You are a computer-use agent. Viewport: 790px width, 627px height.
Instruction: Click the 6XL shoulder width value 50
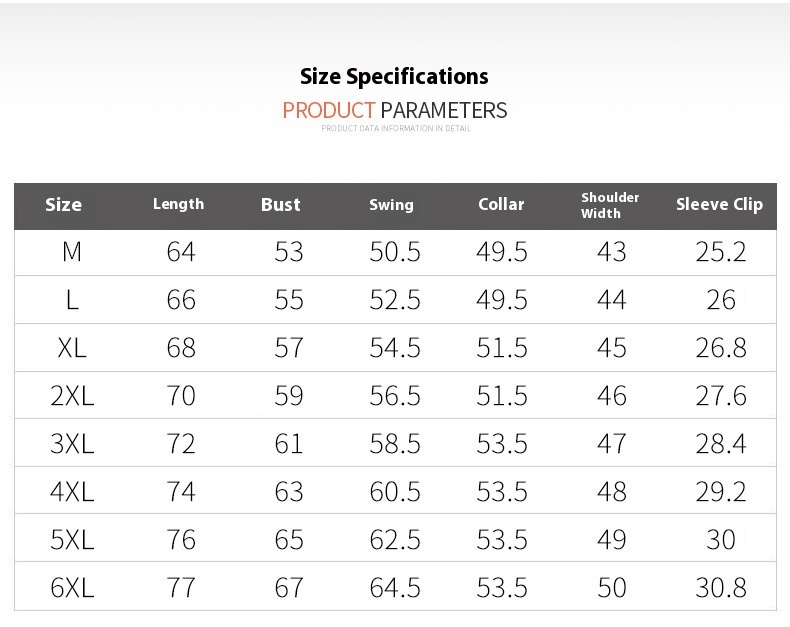click(x=612, y=588)
